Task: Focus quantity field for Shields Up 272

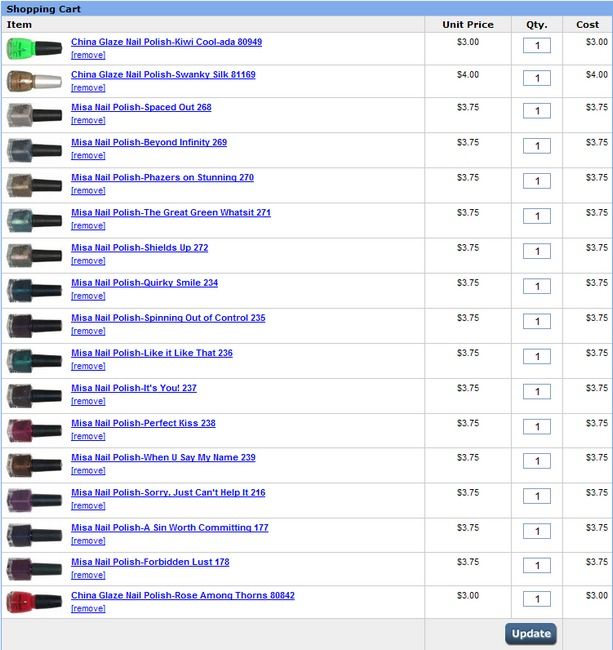Action: 537,251
